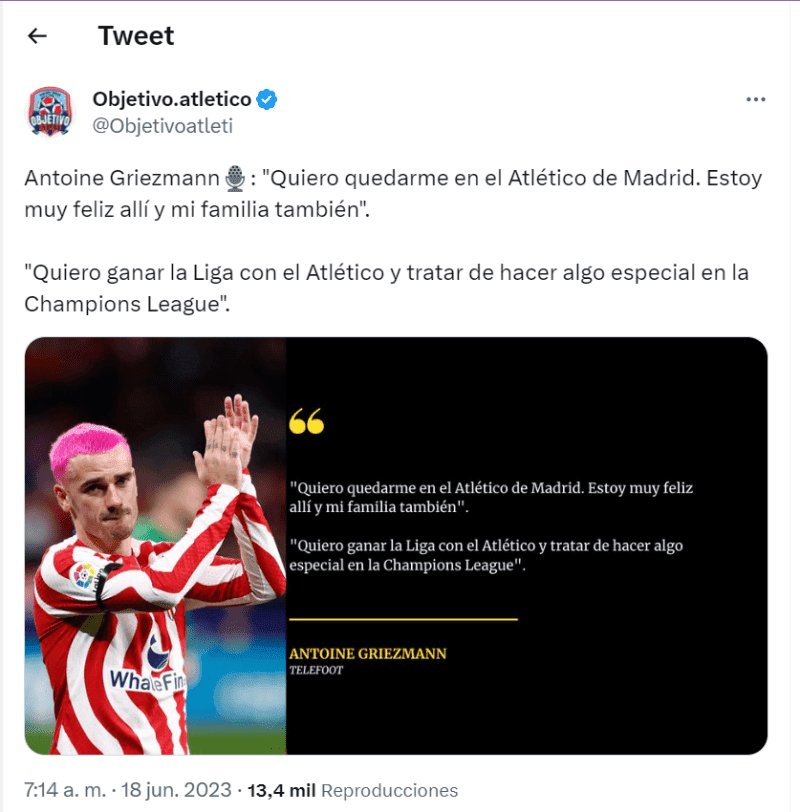Click the quoted text inside the image
This screenshot has height=812, width=800.
tap(491, 526)
